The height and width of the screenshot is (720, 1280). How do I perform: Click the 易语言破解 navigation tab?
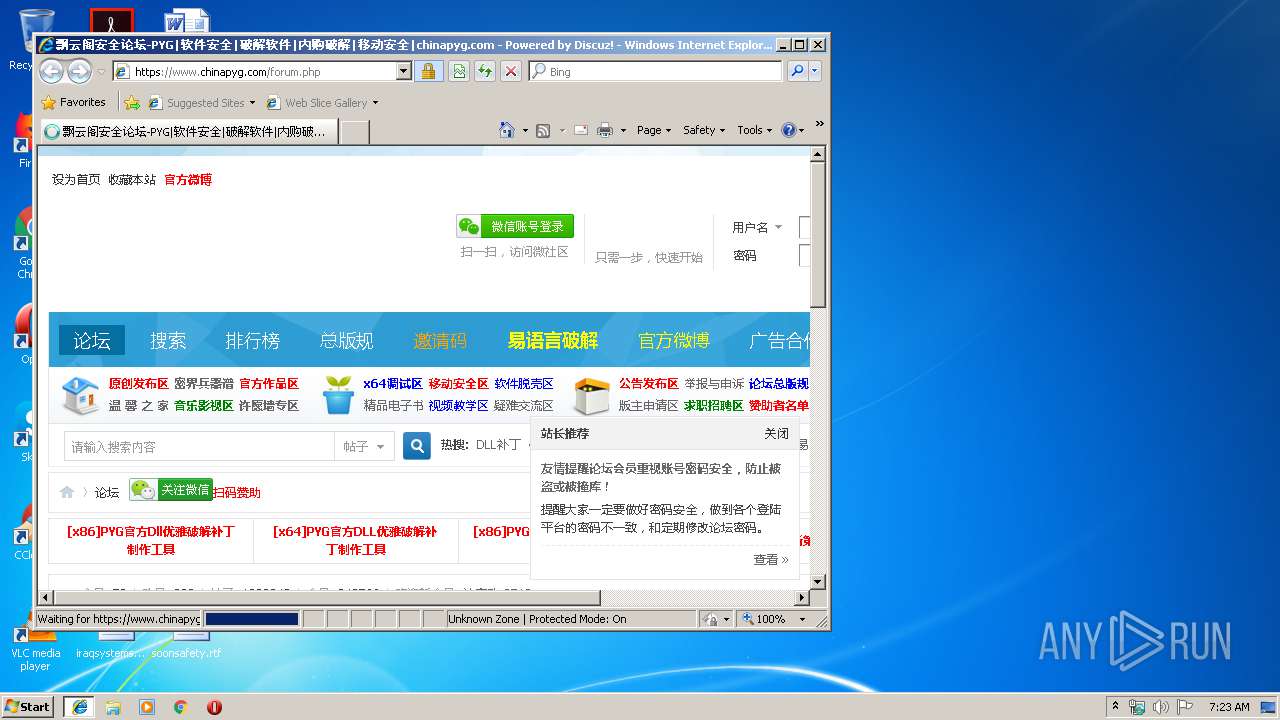[552, 340]
